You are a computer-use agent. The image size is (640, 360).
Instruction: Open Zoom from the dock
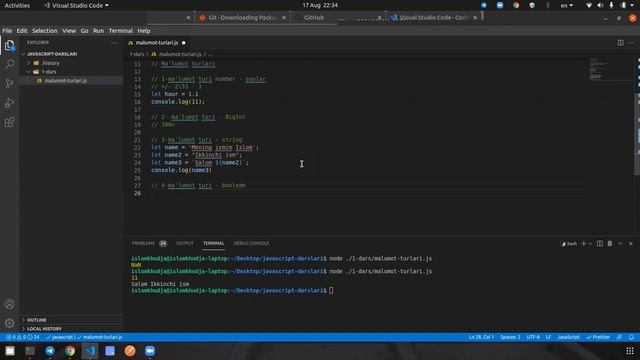pyautogui.click(x=150, y=351)
